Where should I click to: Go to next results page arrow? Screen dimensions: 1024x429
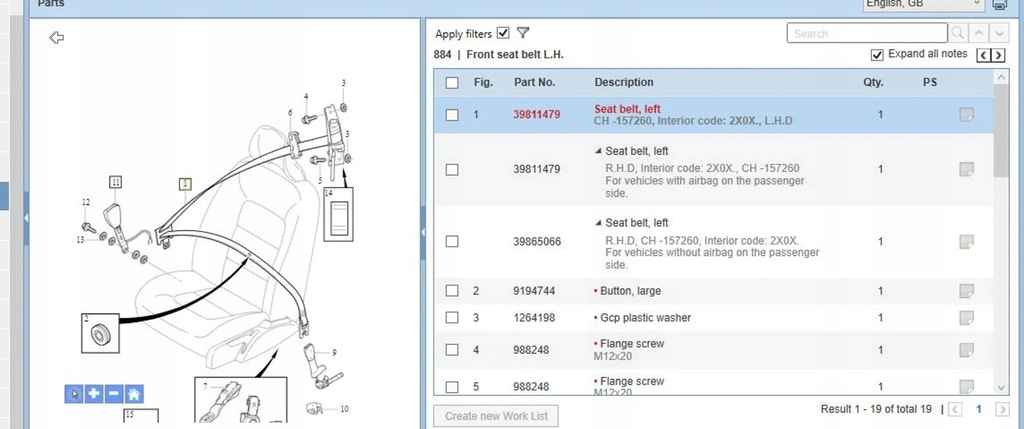click(x=1002, y=409)
